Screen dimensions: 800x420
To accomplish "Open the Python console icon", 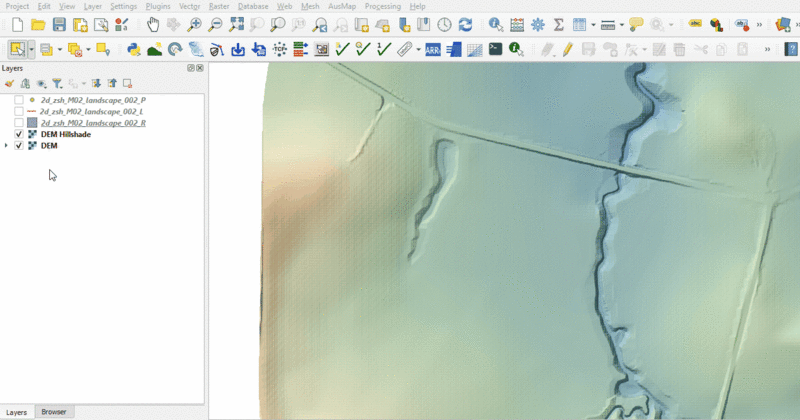I will click(133, 49).
